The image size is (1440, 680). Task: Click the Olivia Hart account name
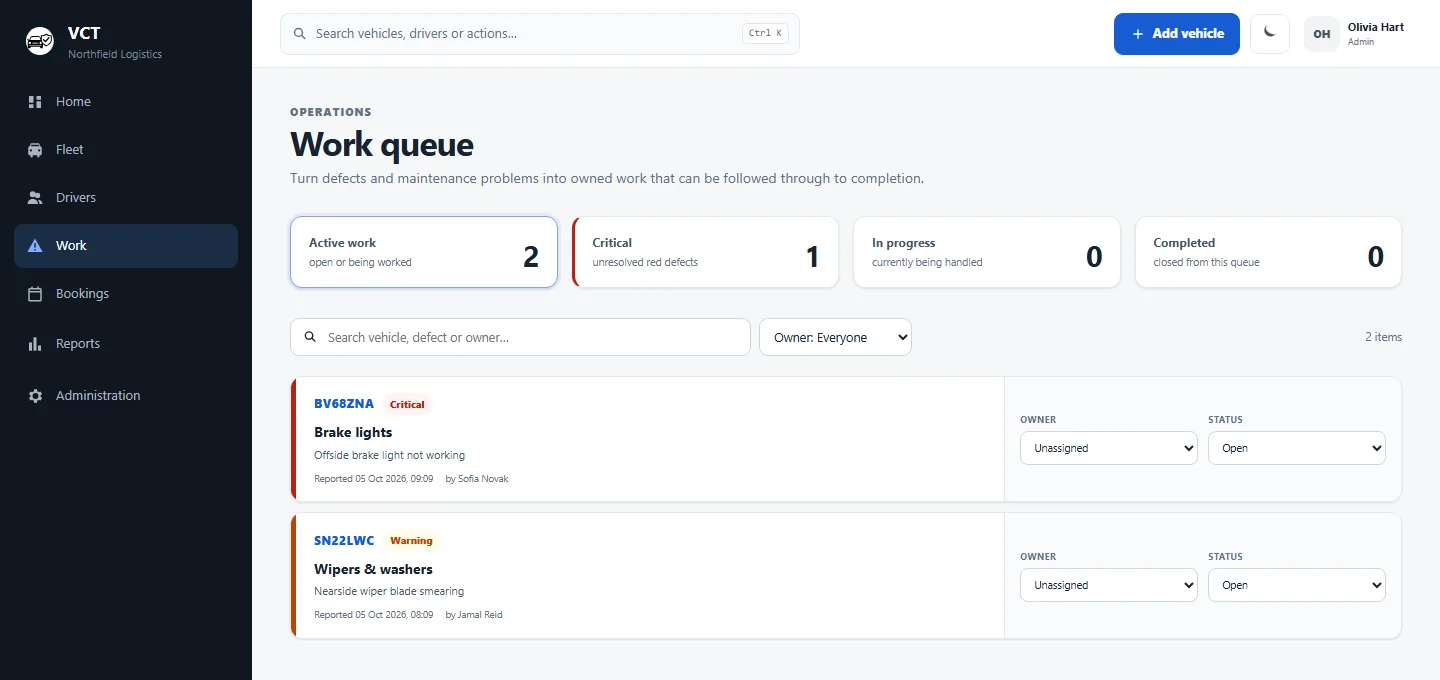tap(1376, 28)
